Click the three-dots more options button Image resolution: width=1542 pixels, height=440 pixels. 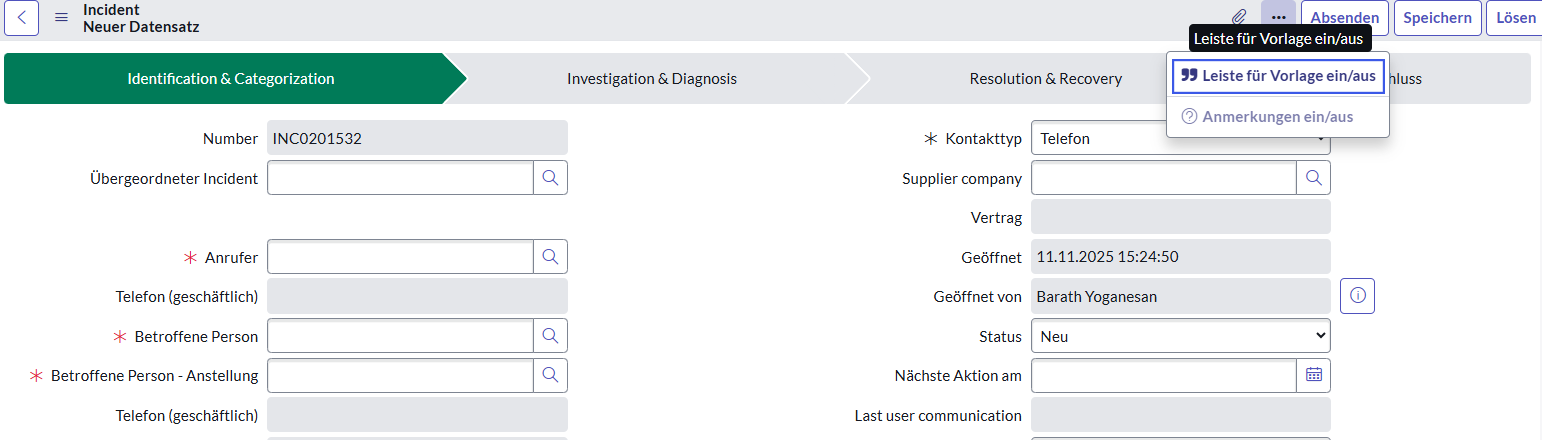coord(1278,18)
